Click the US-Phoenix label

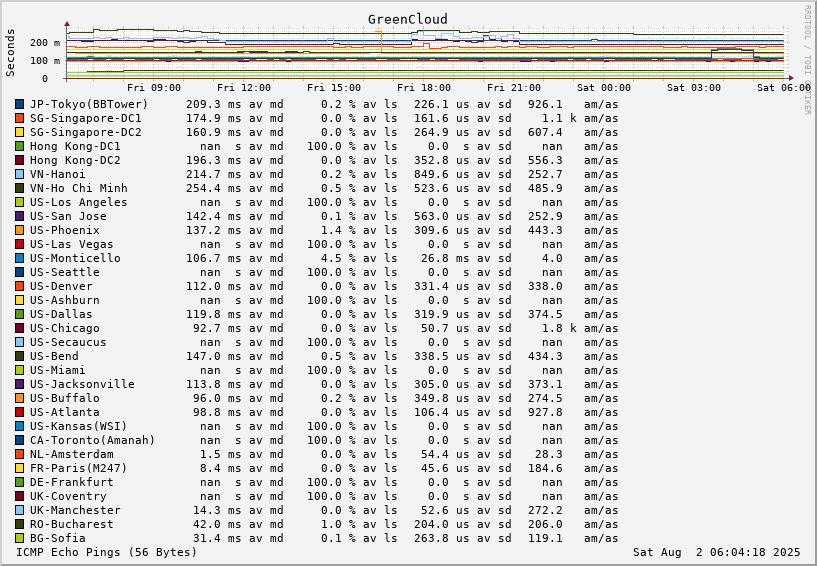65,230
